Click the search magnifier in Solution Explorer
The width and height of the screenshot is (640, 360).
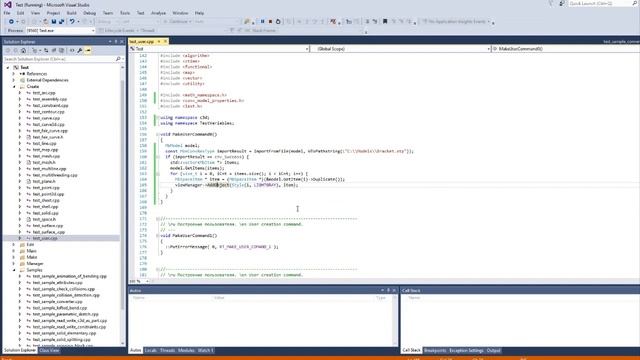coord(118,59)
